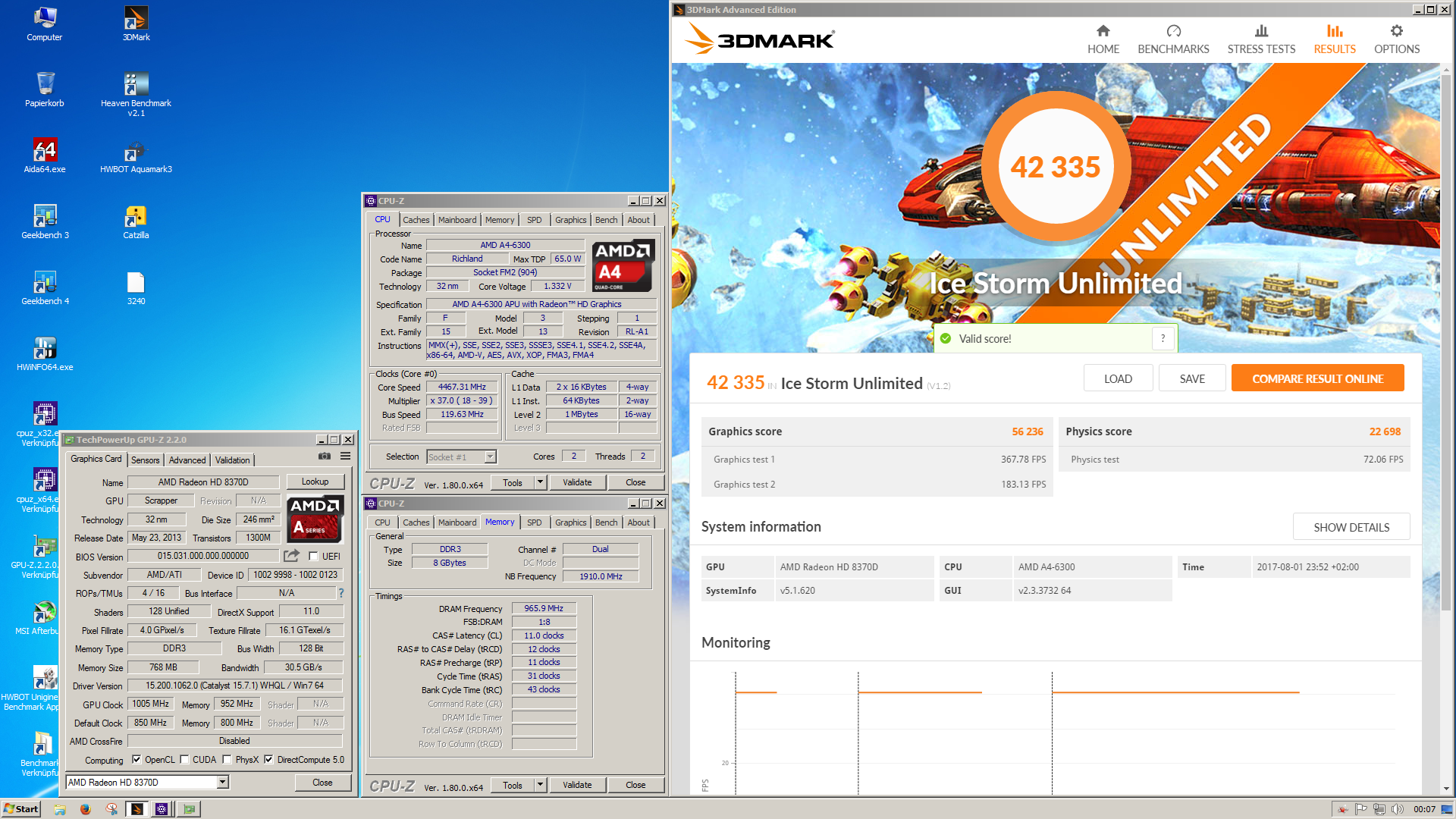Click the Action Center flag tray icon
This screenshot has width=1456, height=819.
pyautogui.click(x=1360, y=809)
